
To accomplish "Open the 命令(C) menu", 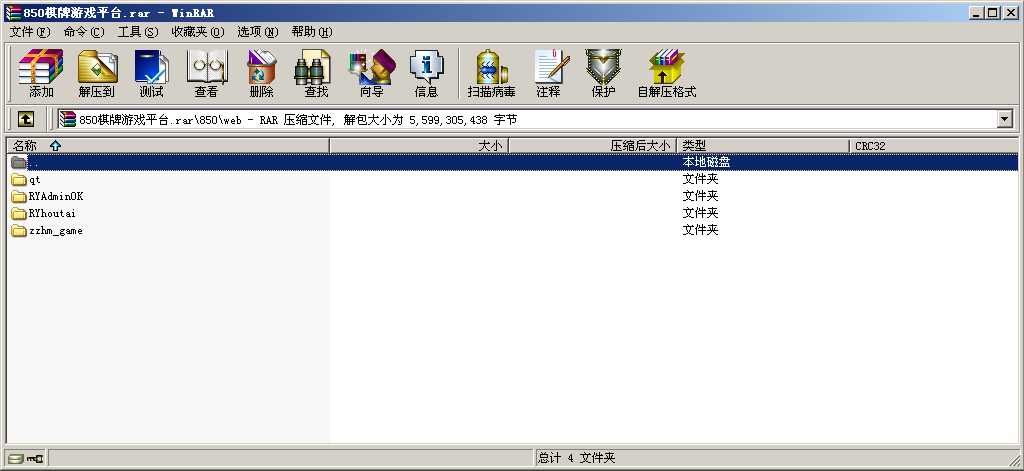I will click(x=84, y=32).
